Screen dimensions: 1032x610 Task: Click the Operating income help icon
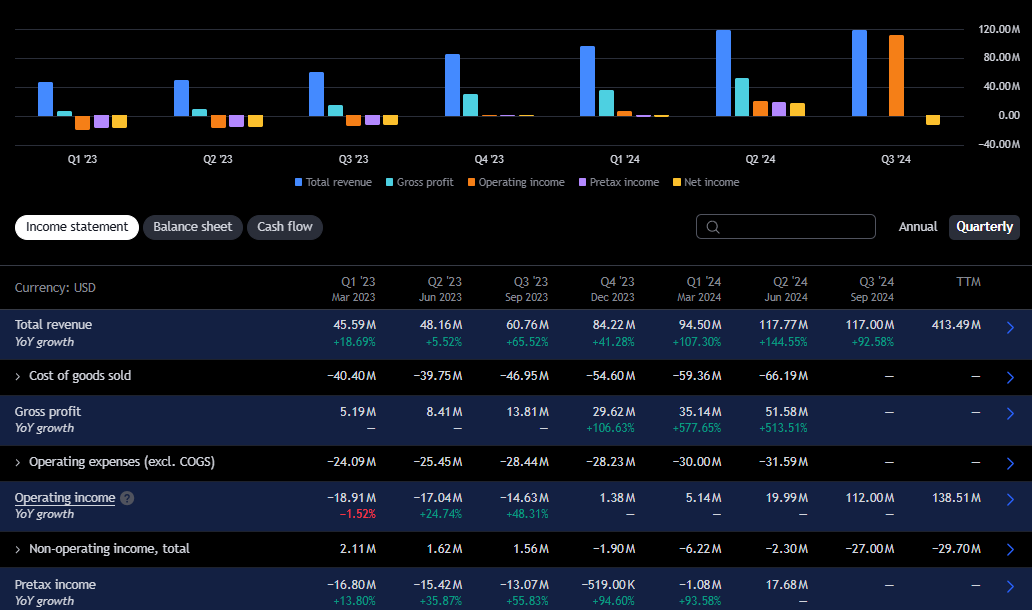pyautogui.click(x=127, y=498)
